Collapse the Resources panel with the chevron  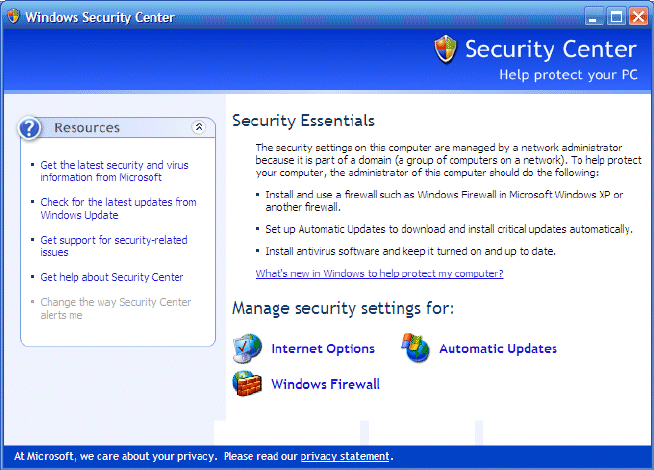(x=199, y=127)
